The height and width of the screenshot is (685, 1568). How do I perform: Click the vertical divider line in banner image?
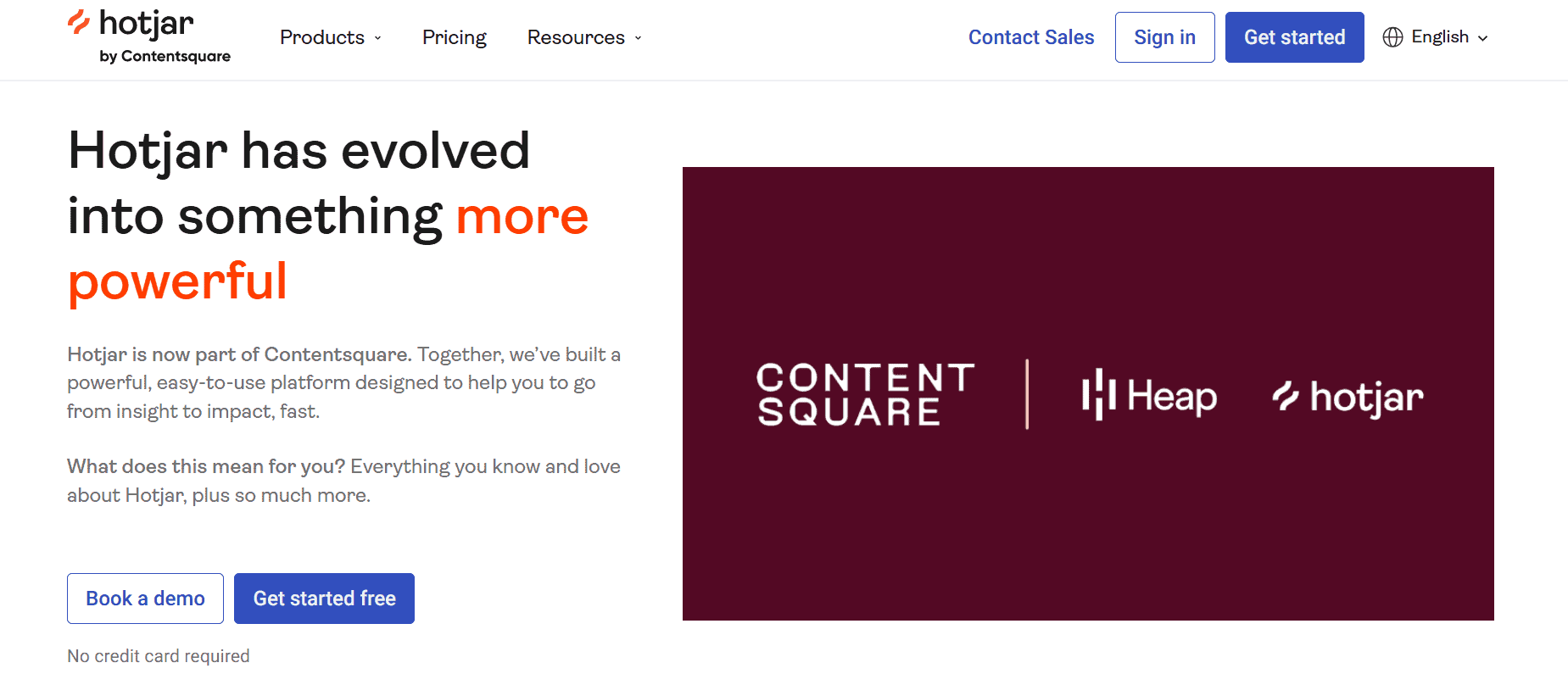[1027, 394]
